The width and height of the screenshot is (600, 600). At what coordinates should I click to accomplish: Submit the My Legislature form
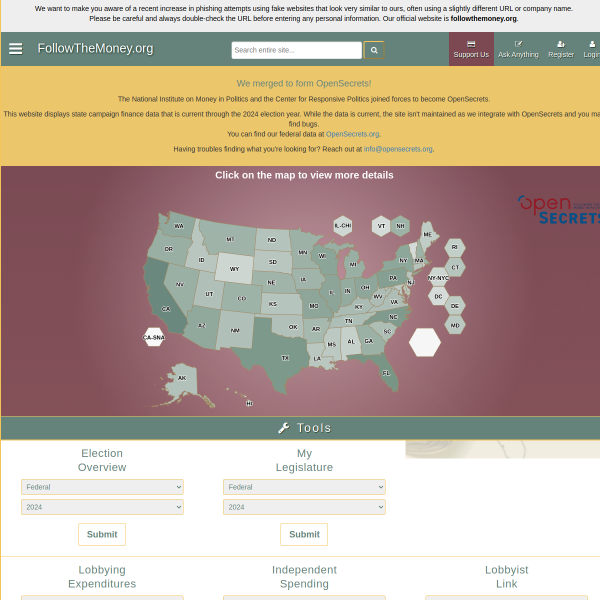click(304, 534)
